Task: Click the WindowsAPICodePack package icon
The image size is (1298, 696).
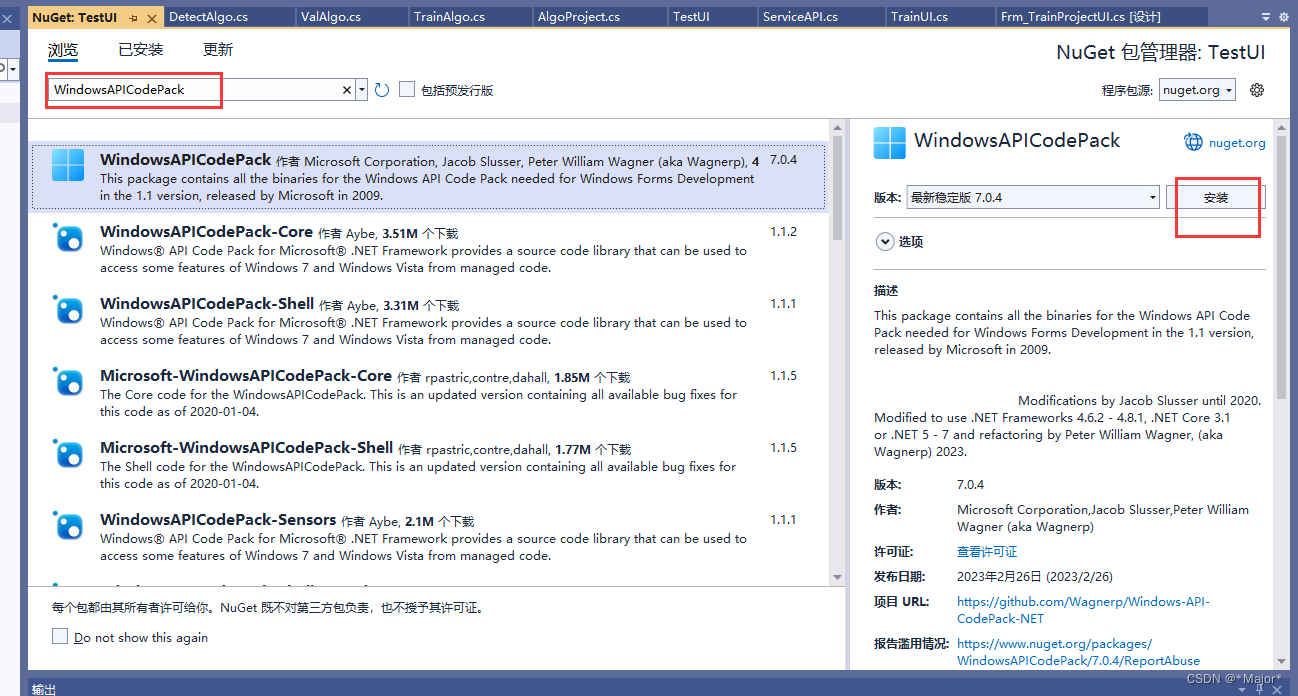Action: point(67,164)
